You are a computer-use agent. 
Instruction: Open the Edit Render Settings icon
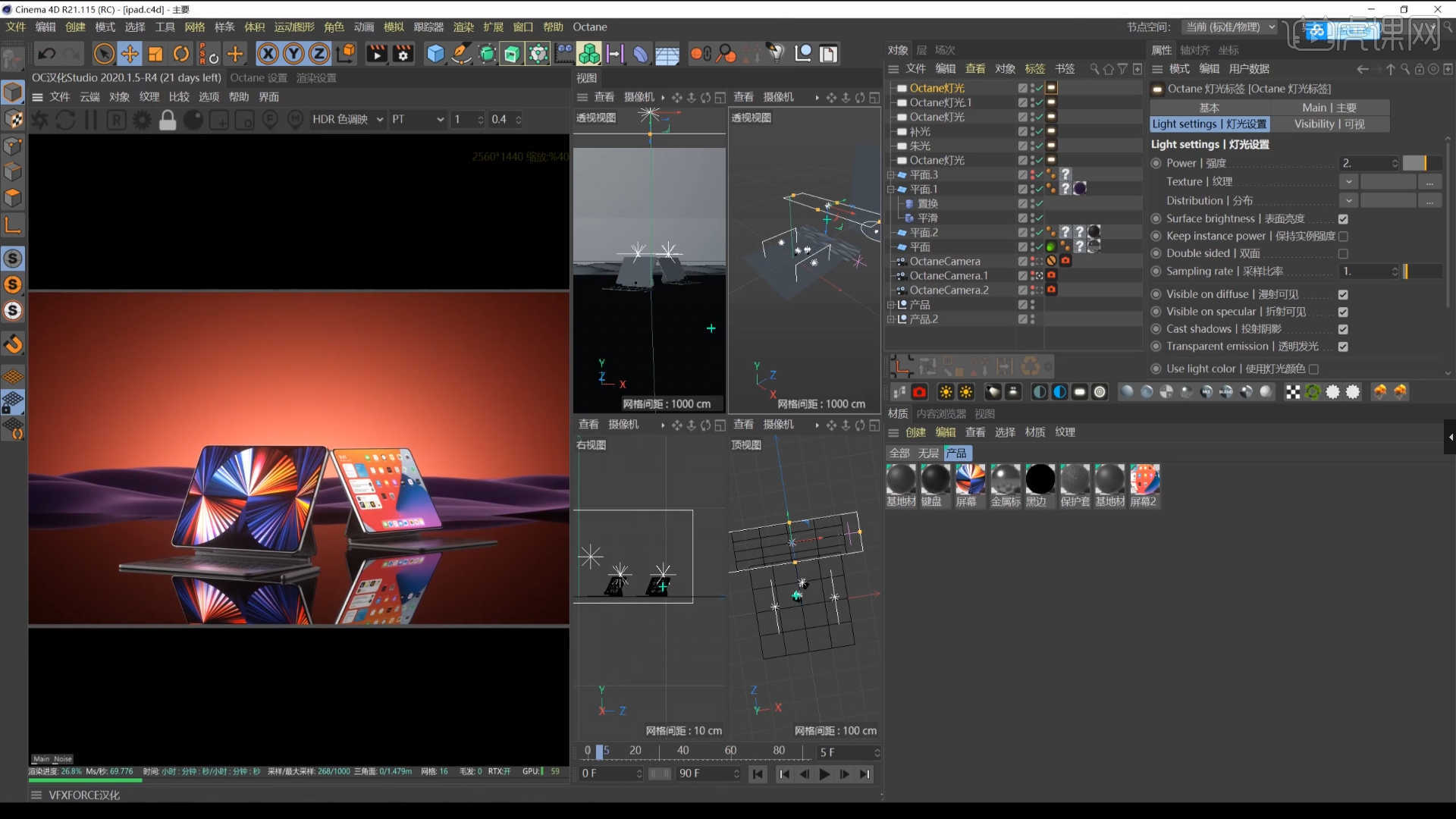pos(403,54)
